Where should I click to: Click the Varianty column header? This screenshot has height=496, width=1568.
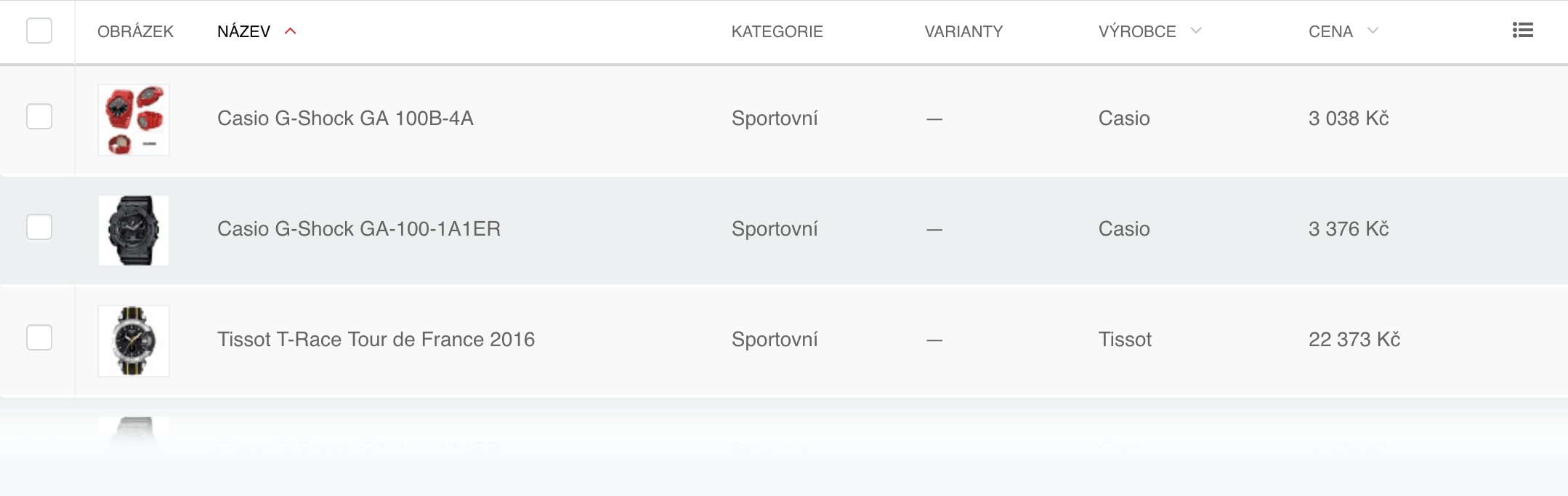963,31
